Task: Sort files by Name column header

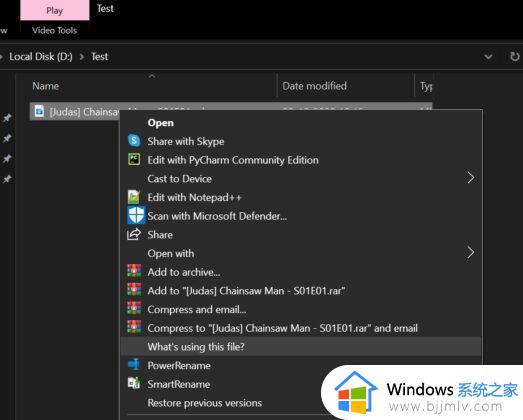Action: (46, 86)
